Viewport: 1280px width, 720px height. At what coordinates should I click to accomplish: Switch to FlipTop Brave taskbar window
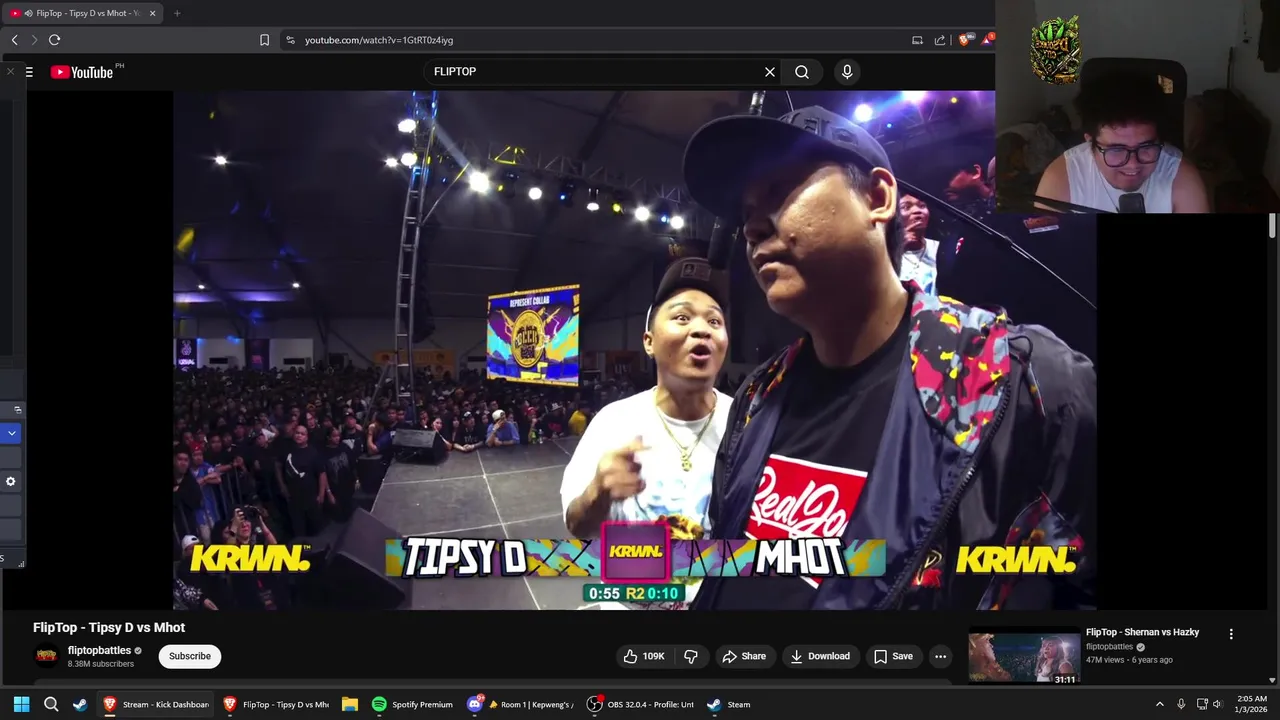tap(276, 704)
